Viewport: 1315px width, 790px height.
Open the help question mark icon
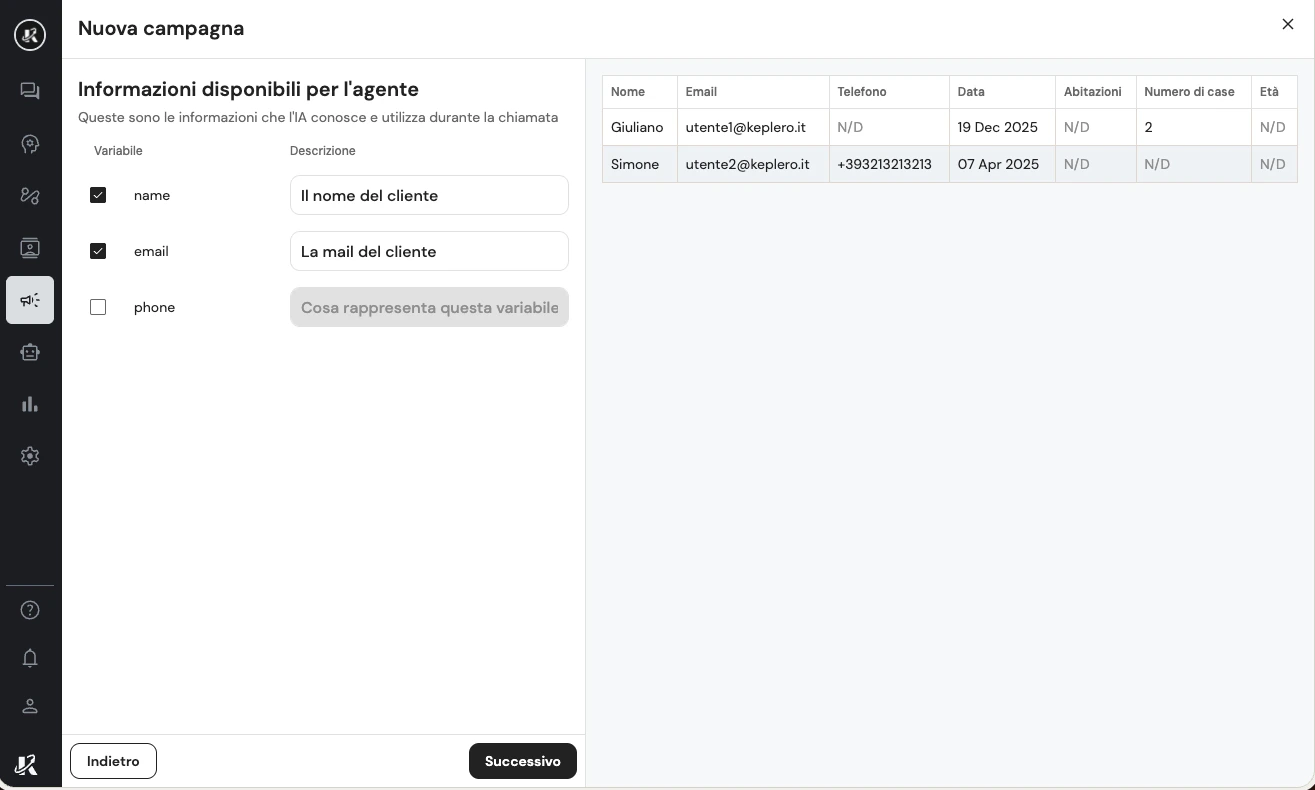[x=30, y=610]
